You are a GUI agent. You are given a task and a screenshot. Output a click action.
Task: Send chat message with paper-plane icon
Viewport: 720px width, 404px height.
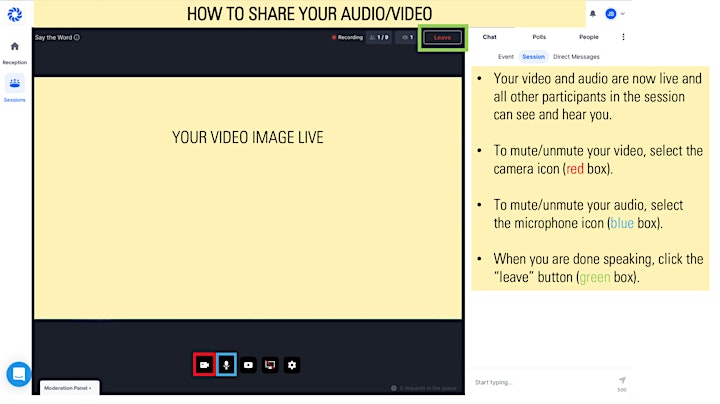[622, 380]
